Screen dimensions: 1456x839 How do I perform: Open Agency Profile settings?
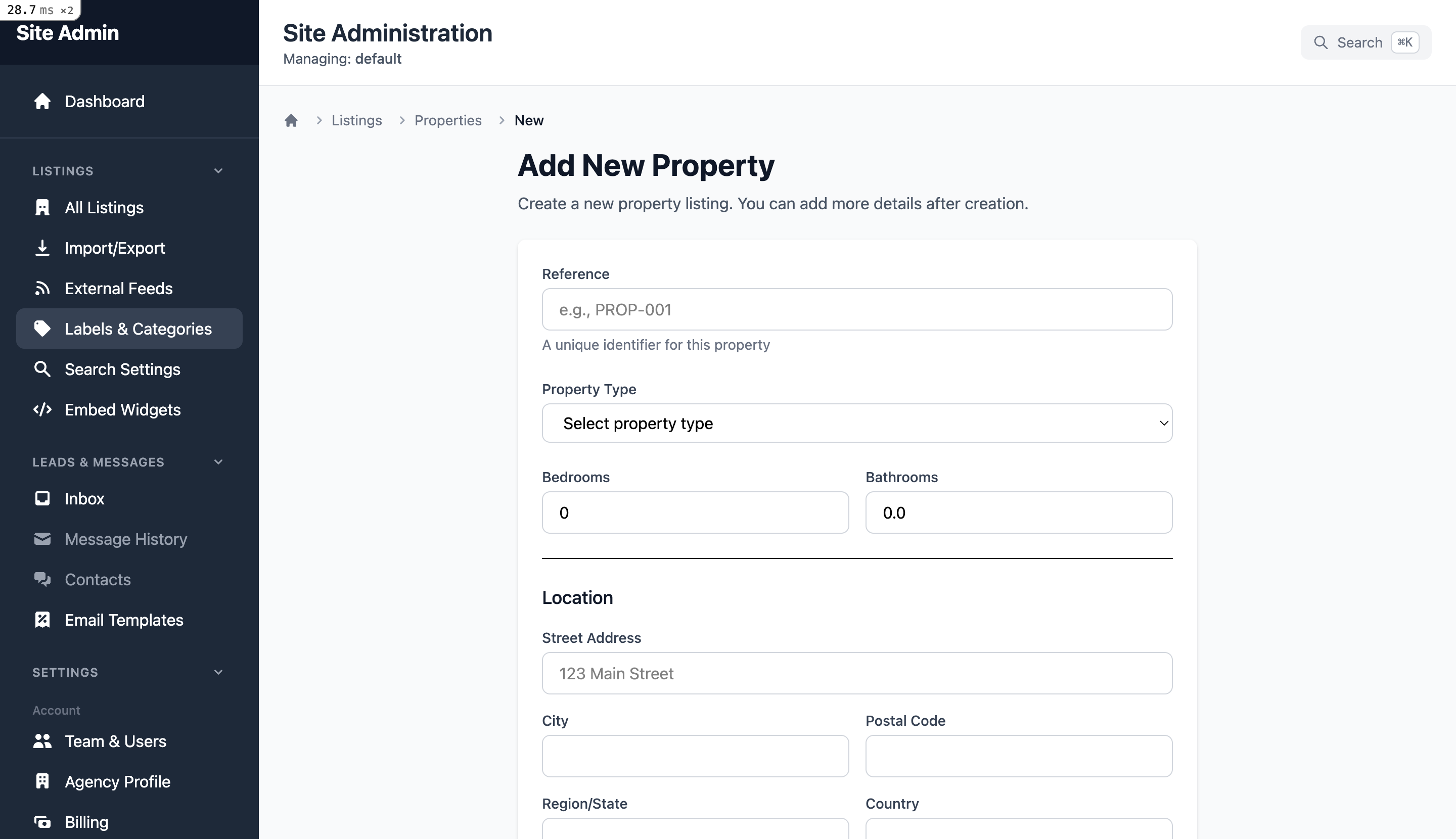(x=117, y=781)
